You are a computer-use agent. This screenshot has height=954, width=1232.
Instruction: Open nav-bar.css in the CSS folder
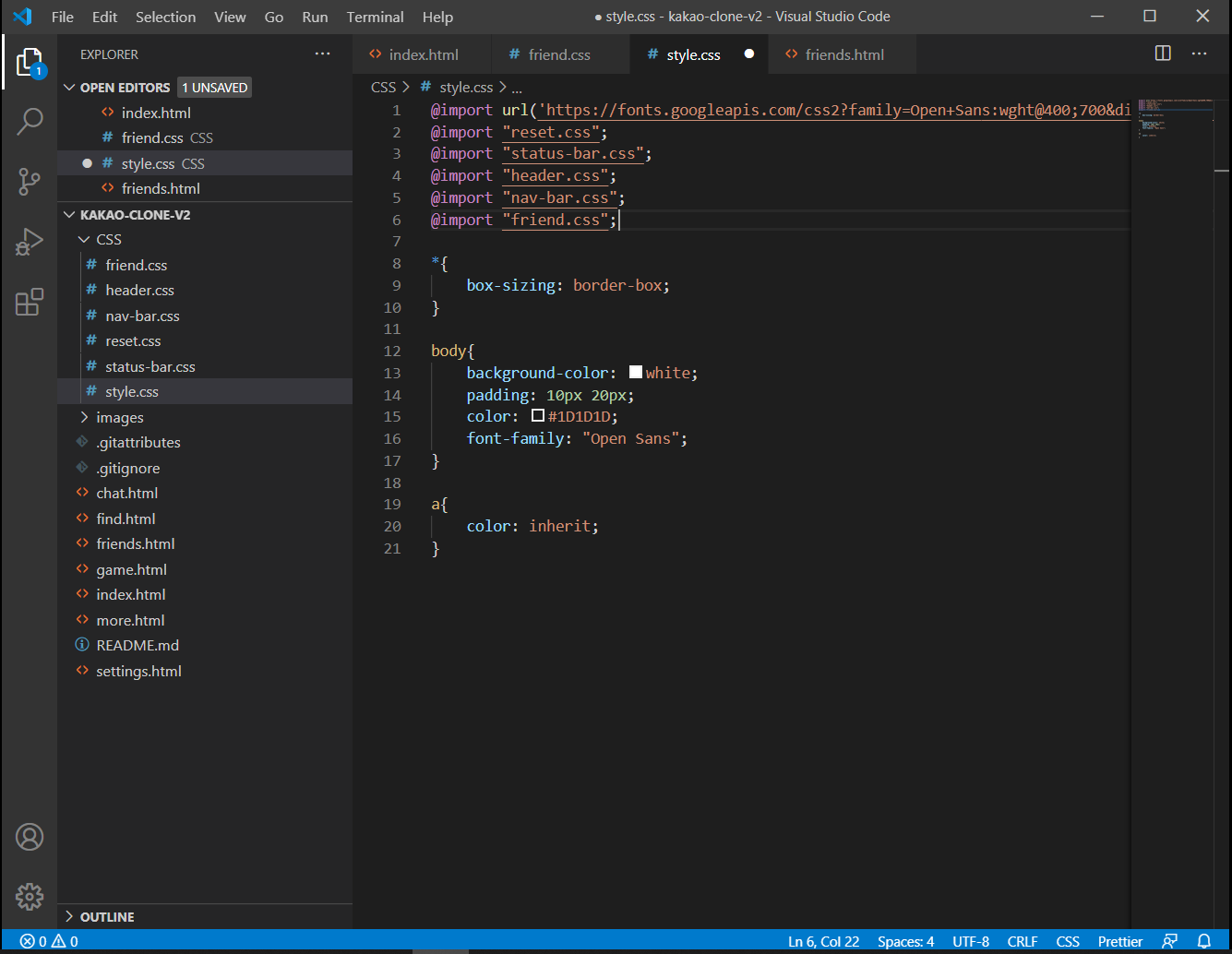[205, 316]
